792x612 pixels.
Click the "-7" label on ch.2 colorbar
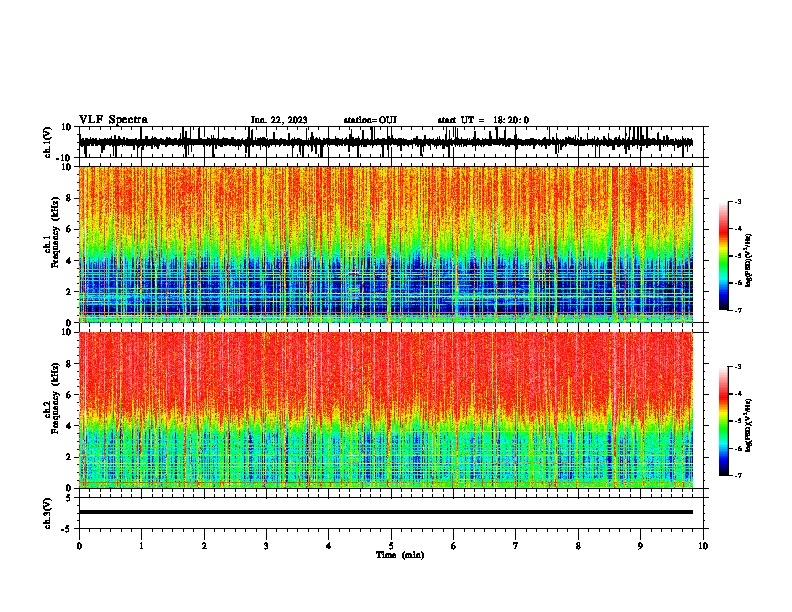737,476
